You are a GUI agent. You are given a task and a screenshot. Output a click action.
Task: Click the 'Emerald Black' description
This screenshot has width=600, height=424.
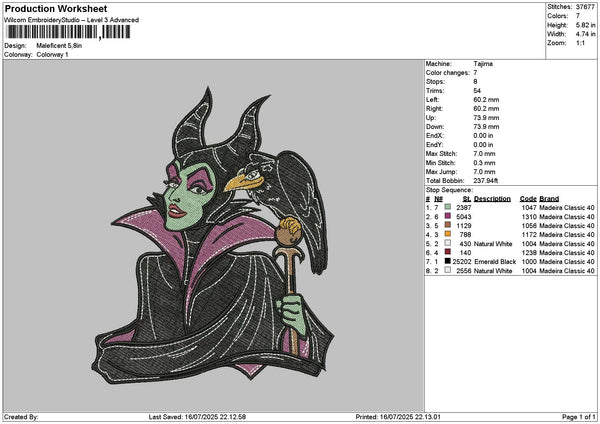[x=495, y=262]
